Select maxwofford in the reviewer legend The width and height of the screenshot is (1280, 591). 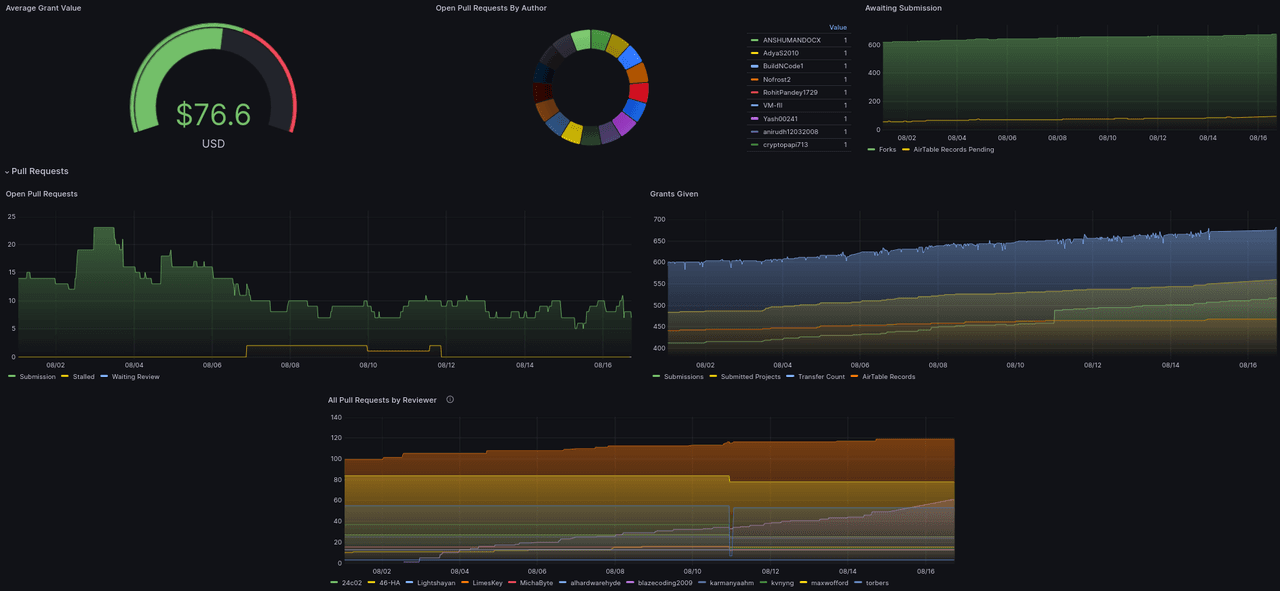(829, 583)
